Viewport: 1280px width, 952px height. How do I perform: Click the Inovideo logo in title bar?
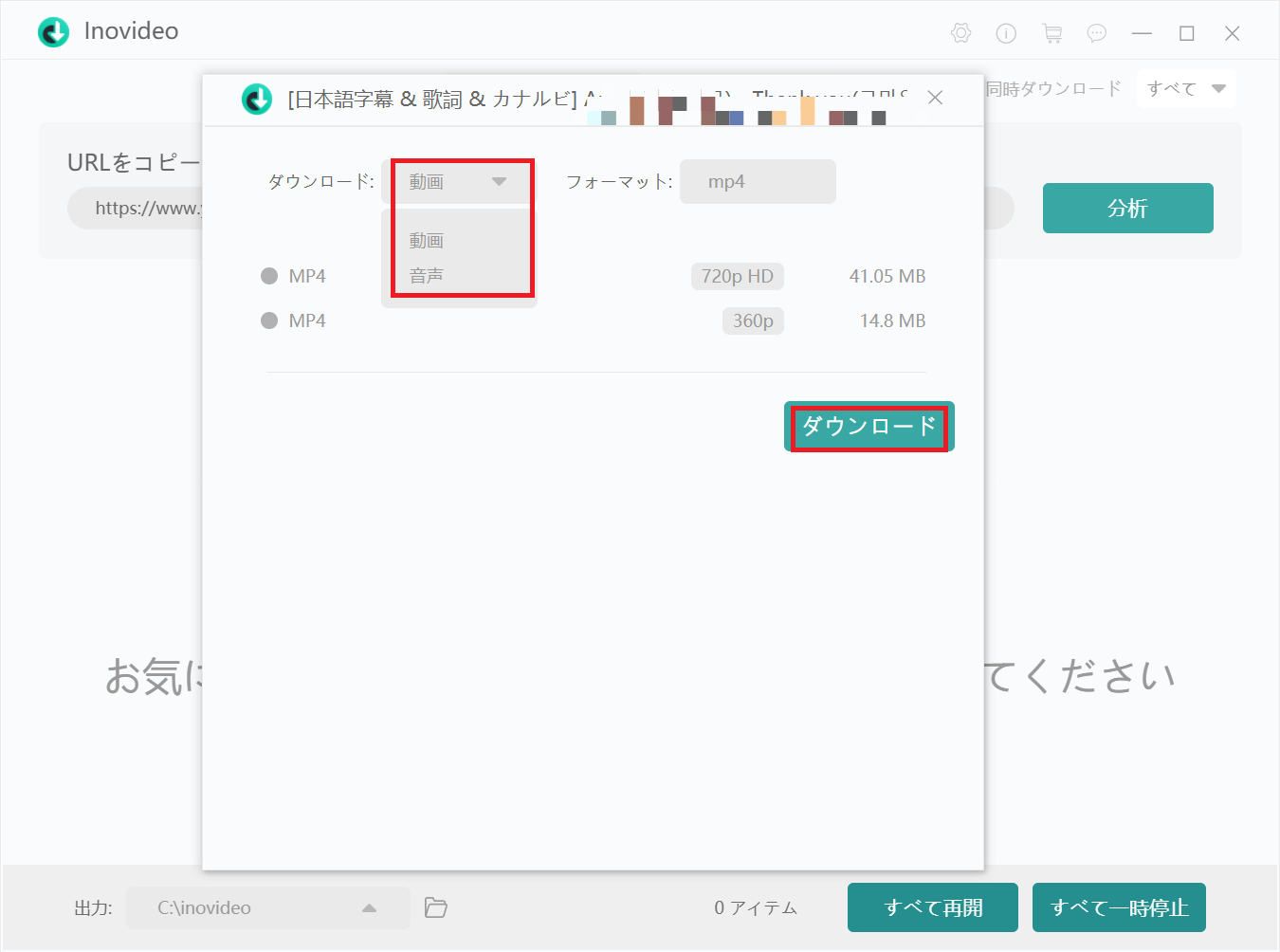(53, 31)
